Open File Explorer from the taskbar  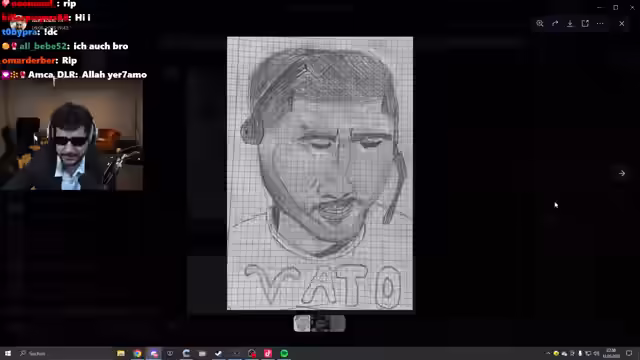tap(121, 353)
